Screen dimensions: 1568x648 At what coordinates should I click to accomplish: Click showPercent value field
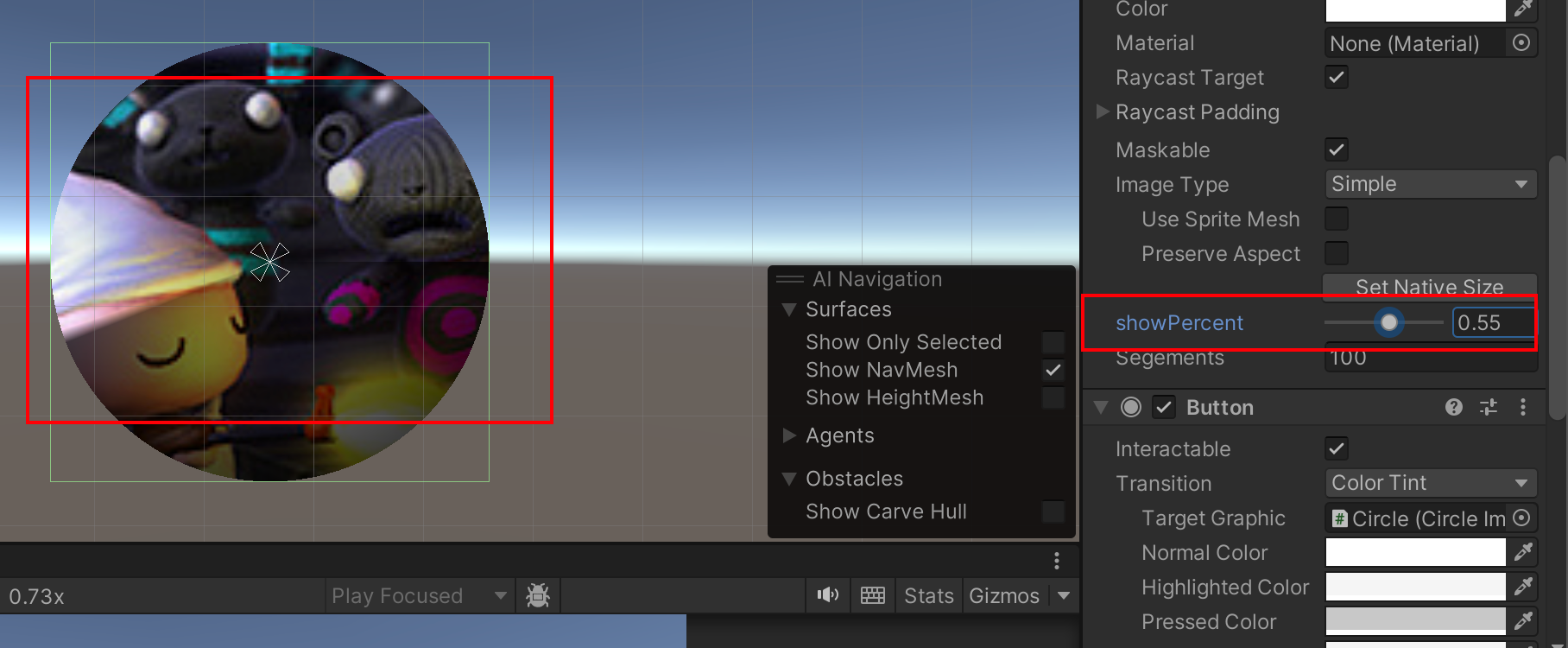[x=1494, y=322]
